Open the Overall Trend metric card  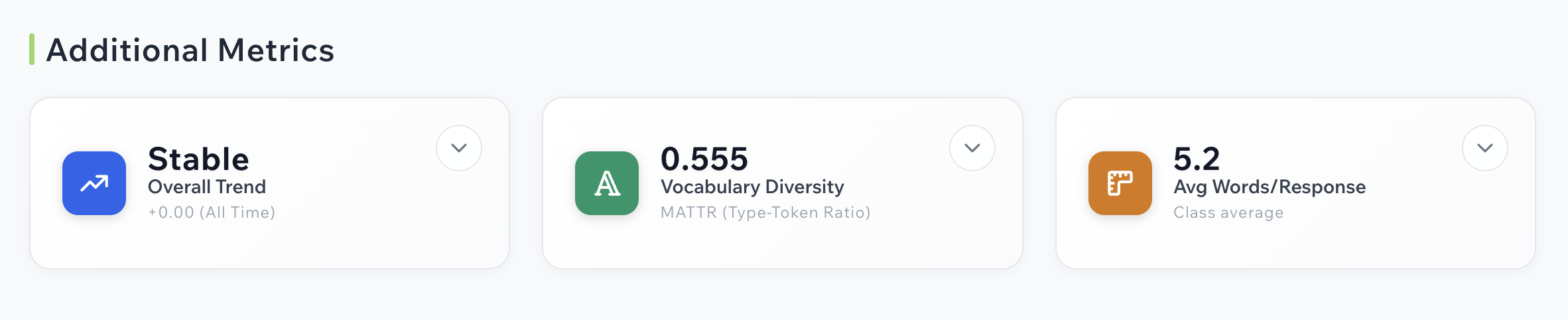coord(270,183)
